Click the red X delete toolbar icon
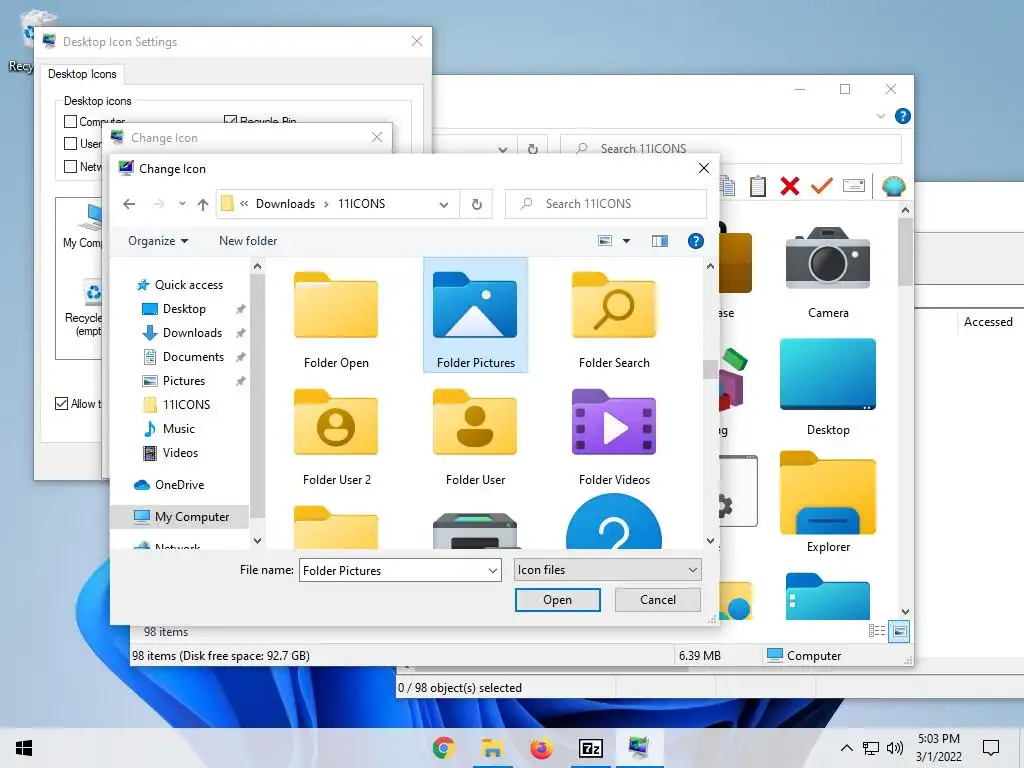This screenshot has height=768, width=1024. pos(790,186)
